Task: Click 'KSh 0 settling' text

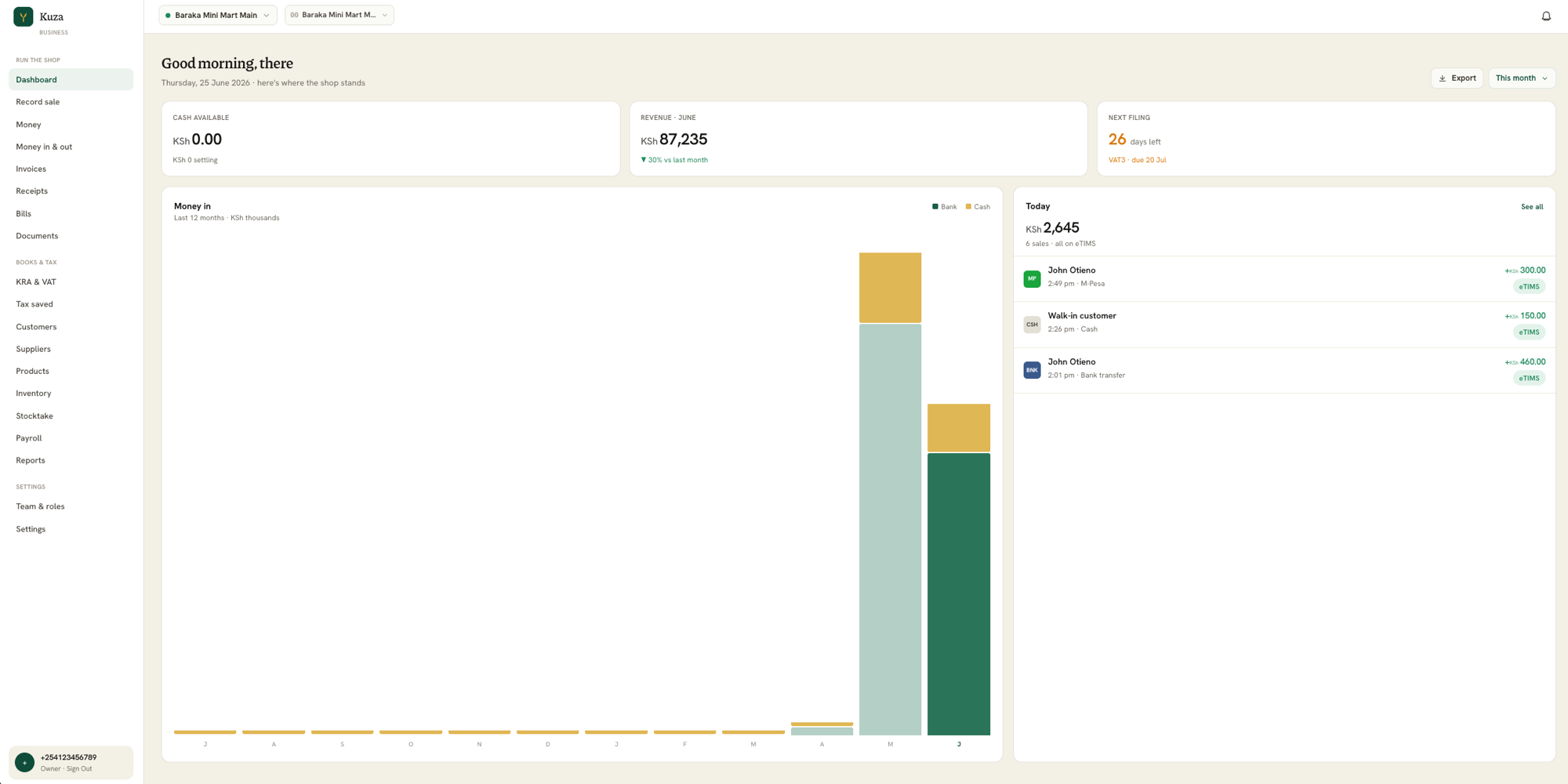Action: pyautogui.click(x=195, y=160)
